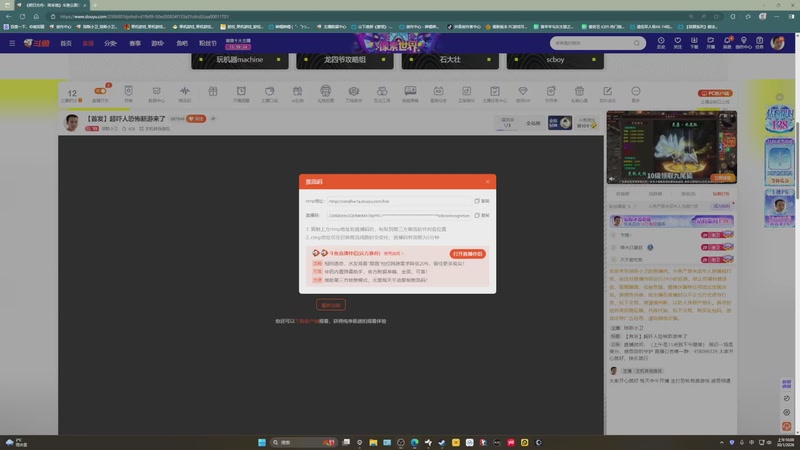Viewport: 800px width, 450px height.
Task: Select the 龙四爷攻略组 streamer card
Action: pyautogui.click(x=345, y=60)
